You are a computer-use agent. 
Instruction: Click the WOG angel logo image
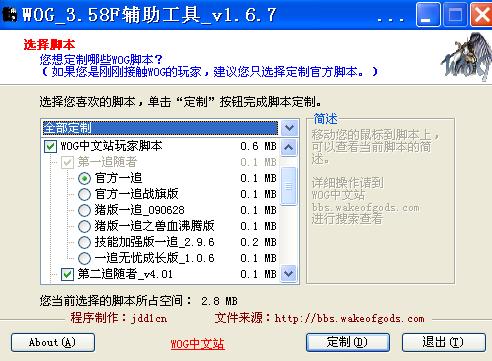click(x=467, y=57)
